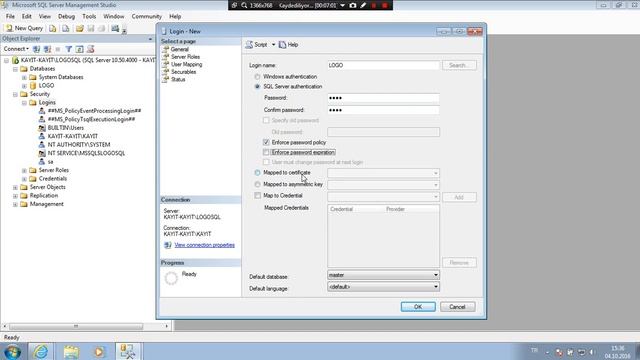Click the Filter funnel icon in Object Explorer

coord(69,49)
